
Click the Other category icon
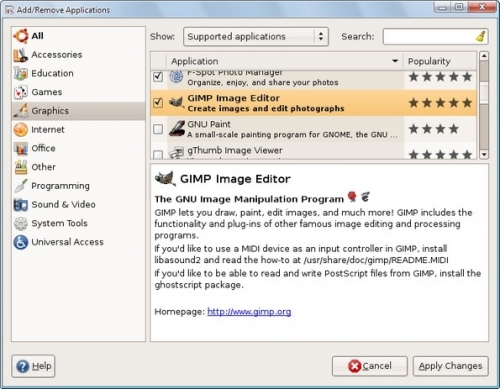pyautogui.click(x=21, y=167)
